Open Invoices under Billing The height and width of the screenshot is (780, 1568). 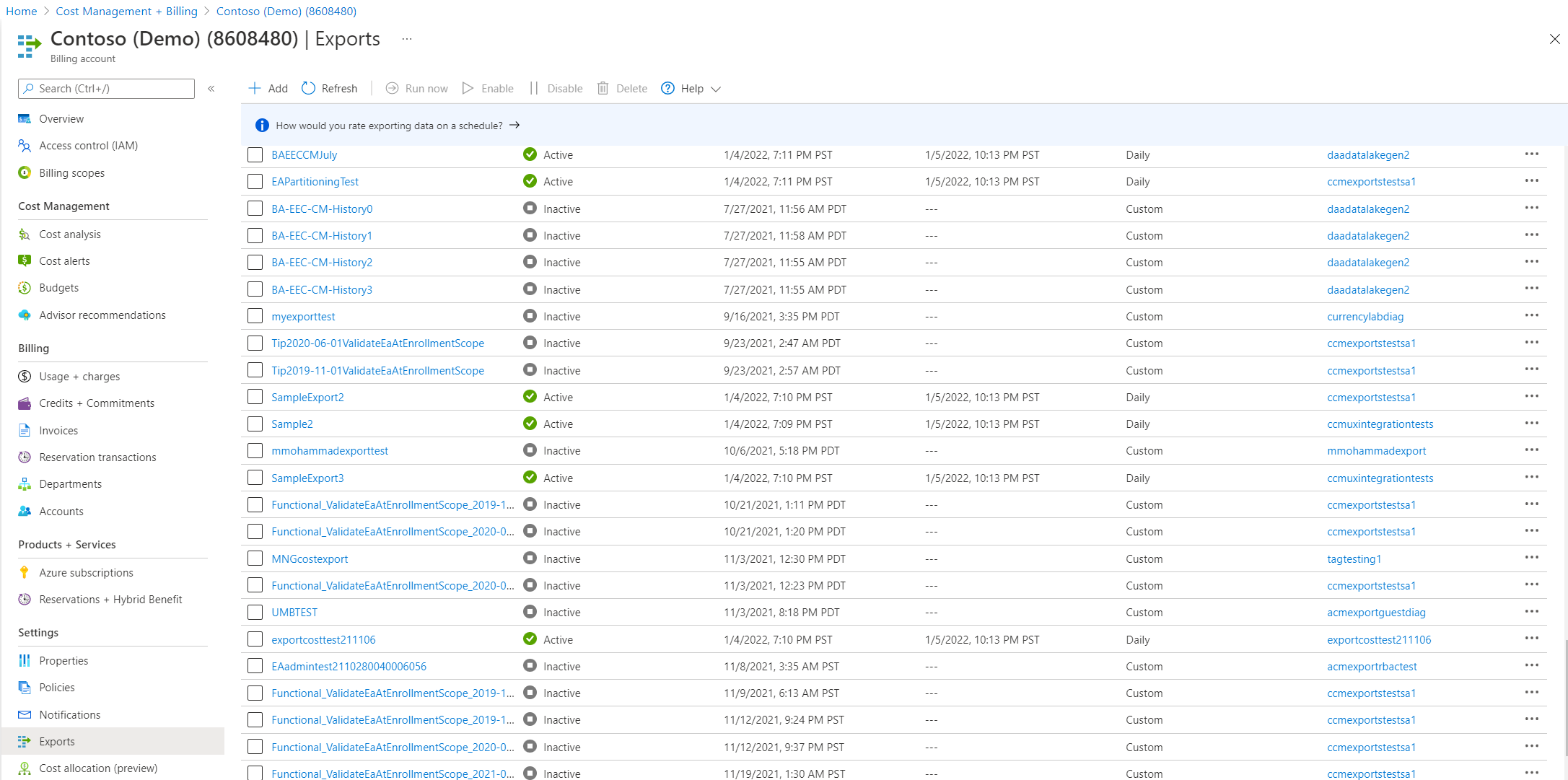pyautogui.click(x=58, y=430)
